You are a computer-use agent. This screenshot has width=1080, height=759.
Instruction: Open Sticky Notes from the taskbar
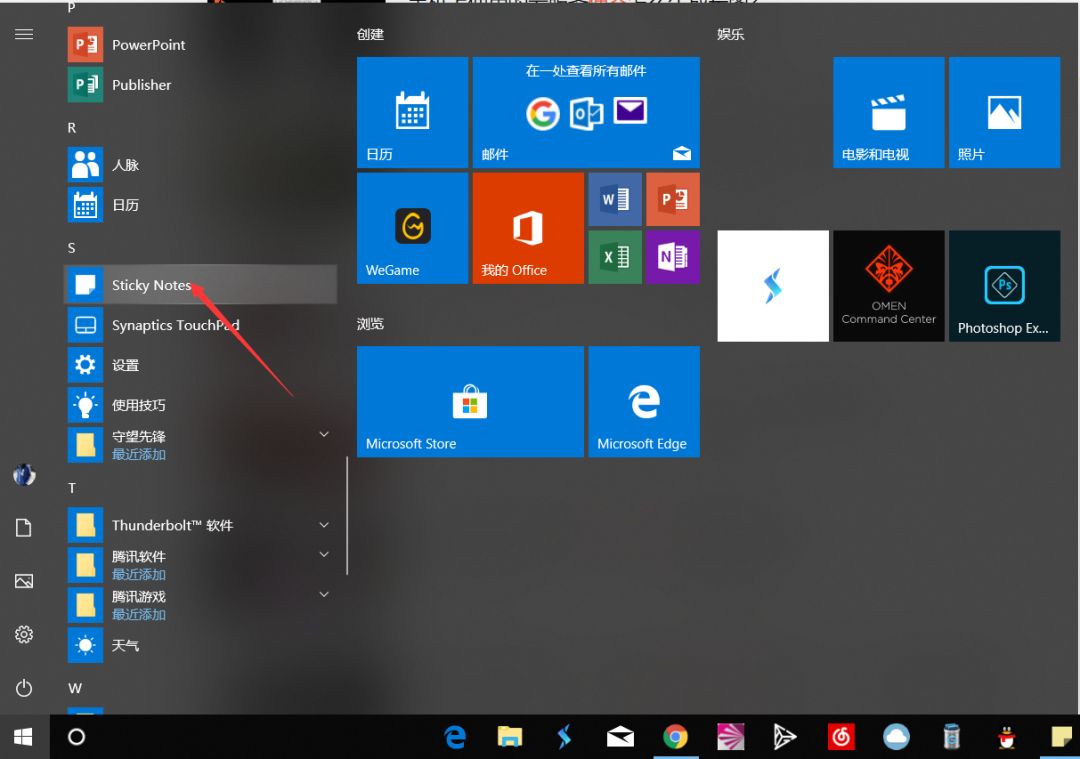click(1061, 737)
